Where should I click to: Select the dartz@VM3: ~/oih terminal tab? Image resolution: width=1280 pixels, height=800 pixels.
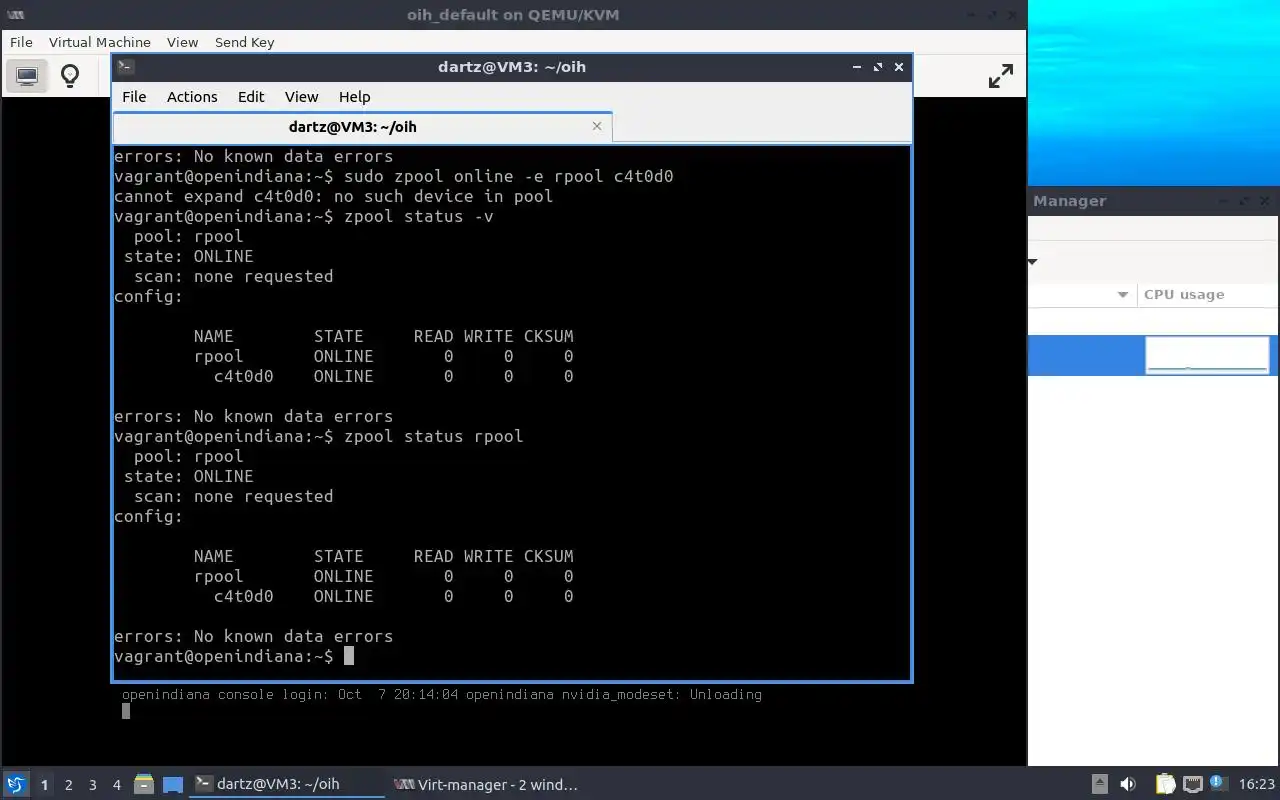362,127
